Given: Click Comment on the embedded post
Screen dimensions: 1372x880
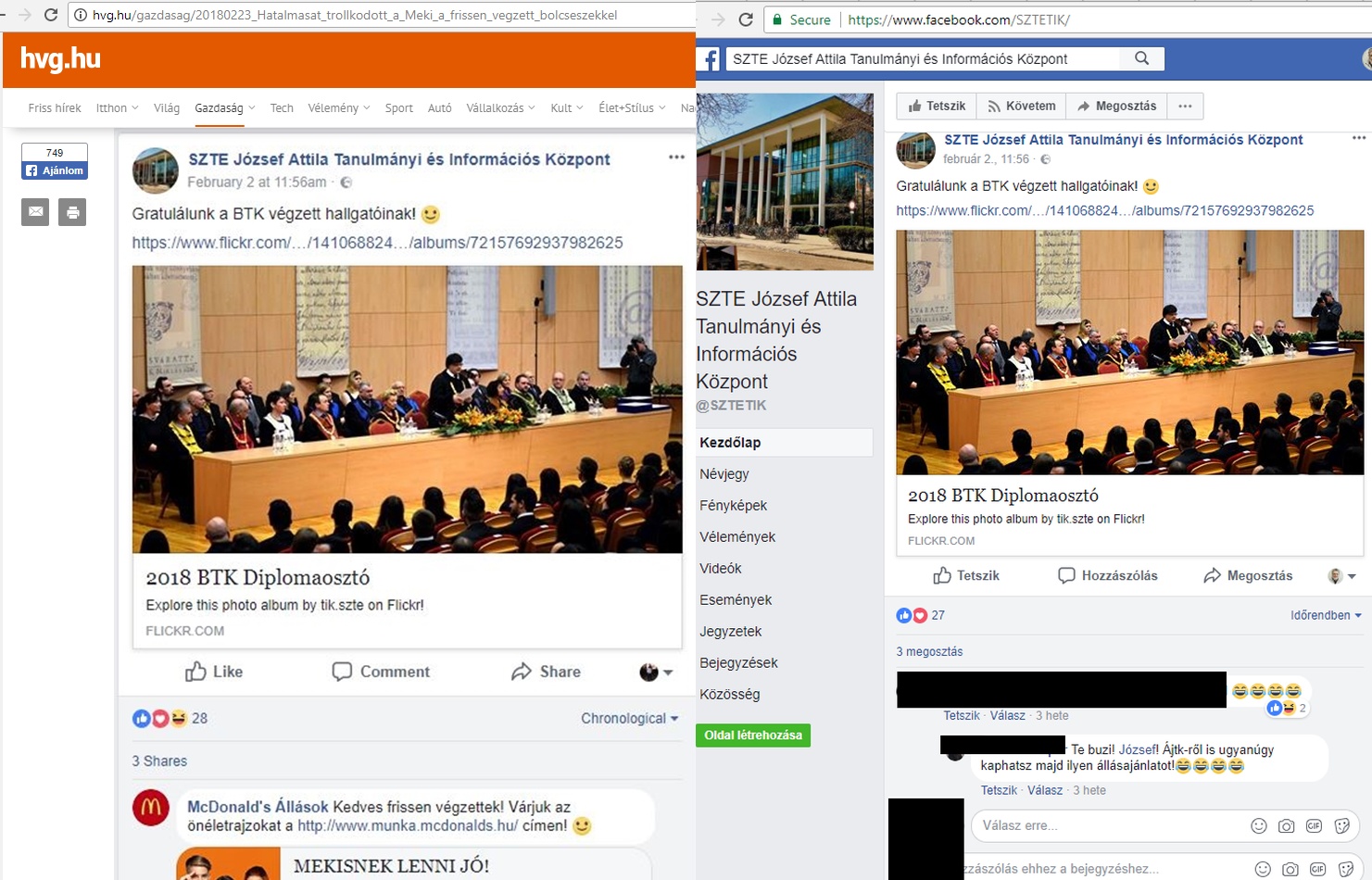Looking at the screenshot, I should [x=381, y=672].
